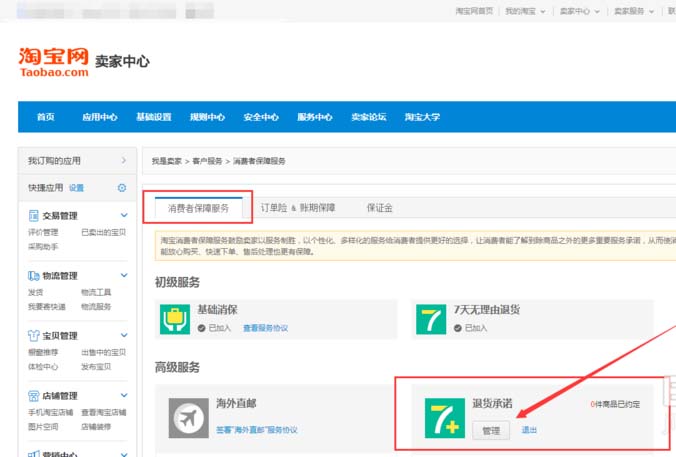Collapse the 宝贝管理 section chevron
Viewport: 676px width, 457px height.
(124, 335)
